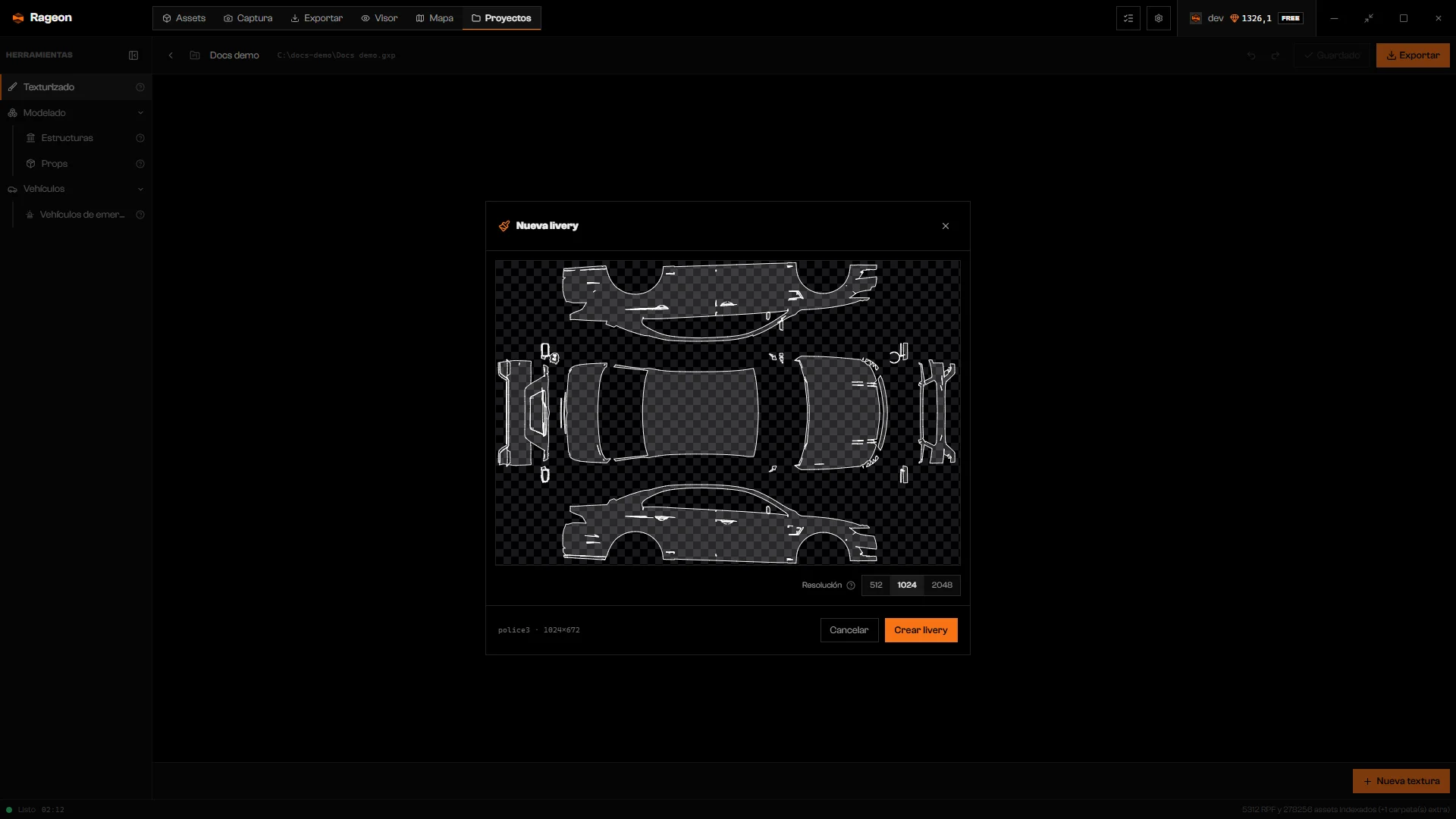This screenshot has height=819, width=1456.
Task: Open Estructuras under Modelado
Action: (83, 138)
